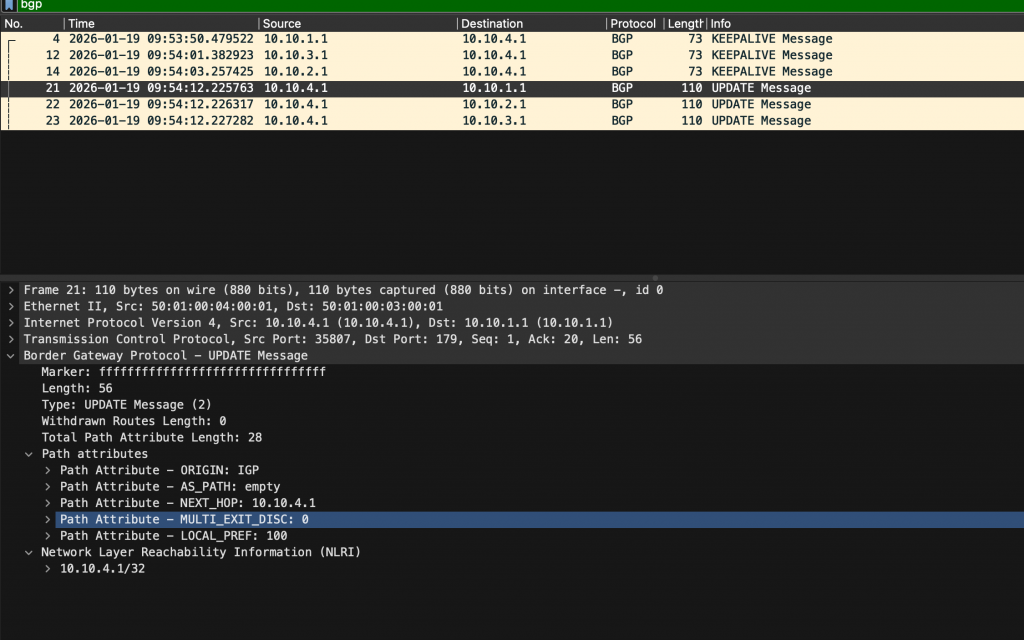
Task: Expand the Ethernet II section
Action: [11, 306]
